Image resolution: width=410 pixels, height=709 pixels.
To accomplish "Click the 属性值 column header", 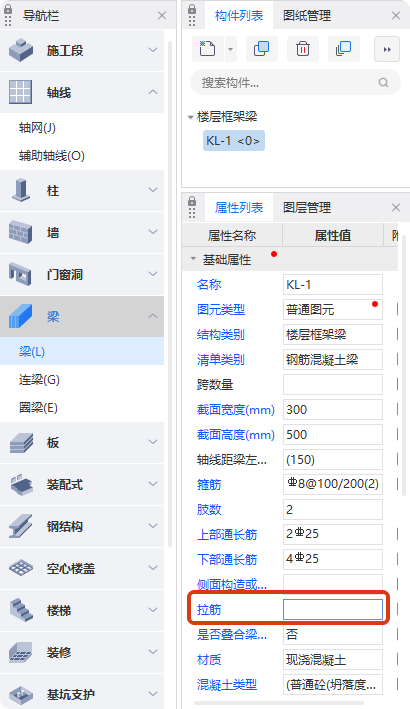I will click(333, 235).
